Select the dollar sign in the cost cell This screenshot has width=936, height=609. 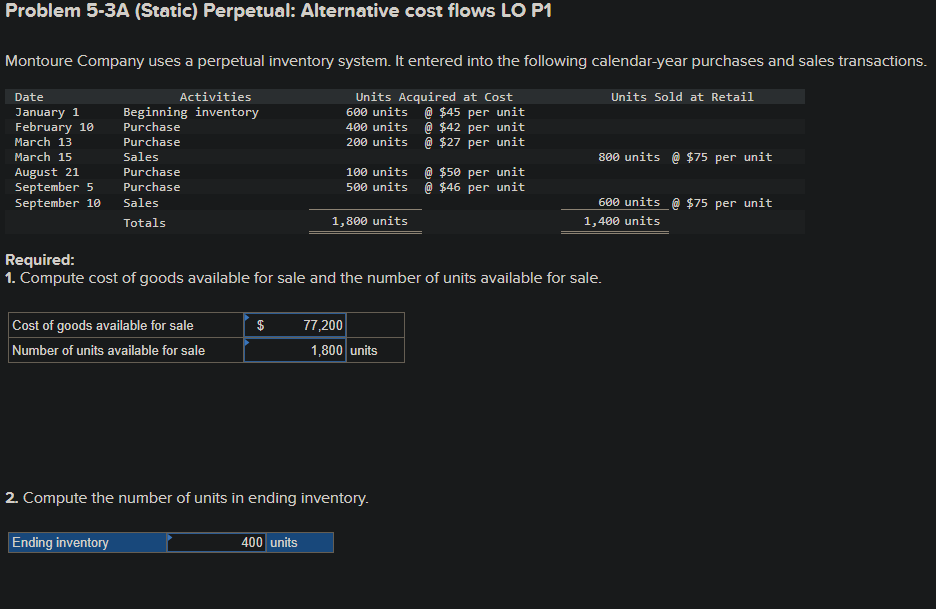coord(260,325)
